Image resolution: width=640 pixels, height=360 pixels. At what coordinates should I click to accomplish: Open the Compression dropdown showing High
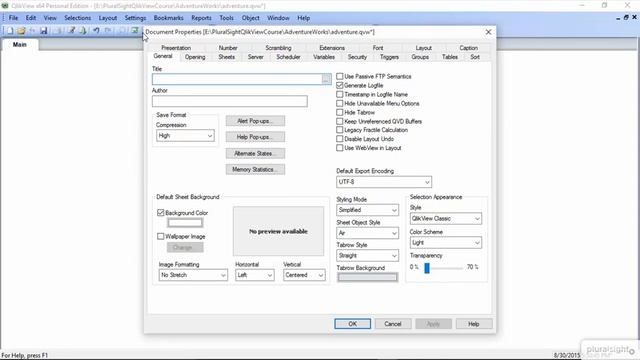click(185, 136)
